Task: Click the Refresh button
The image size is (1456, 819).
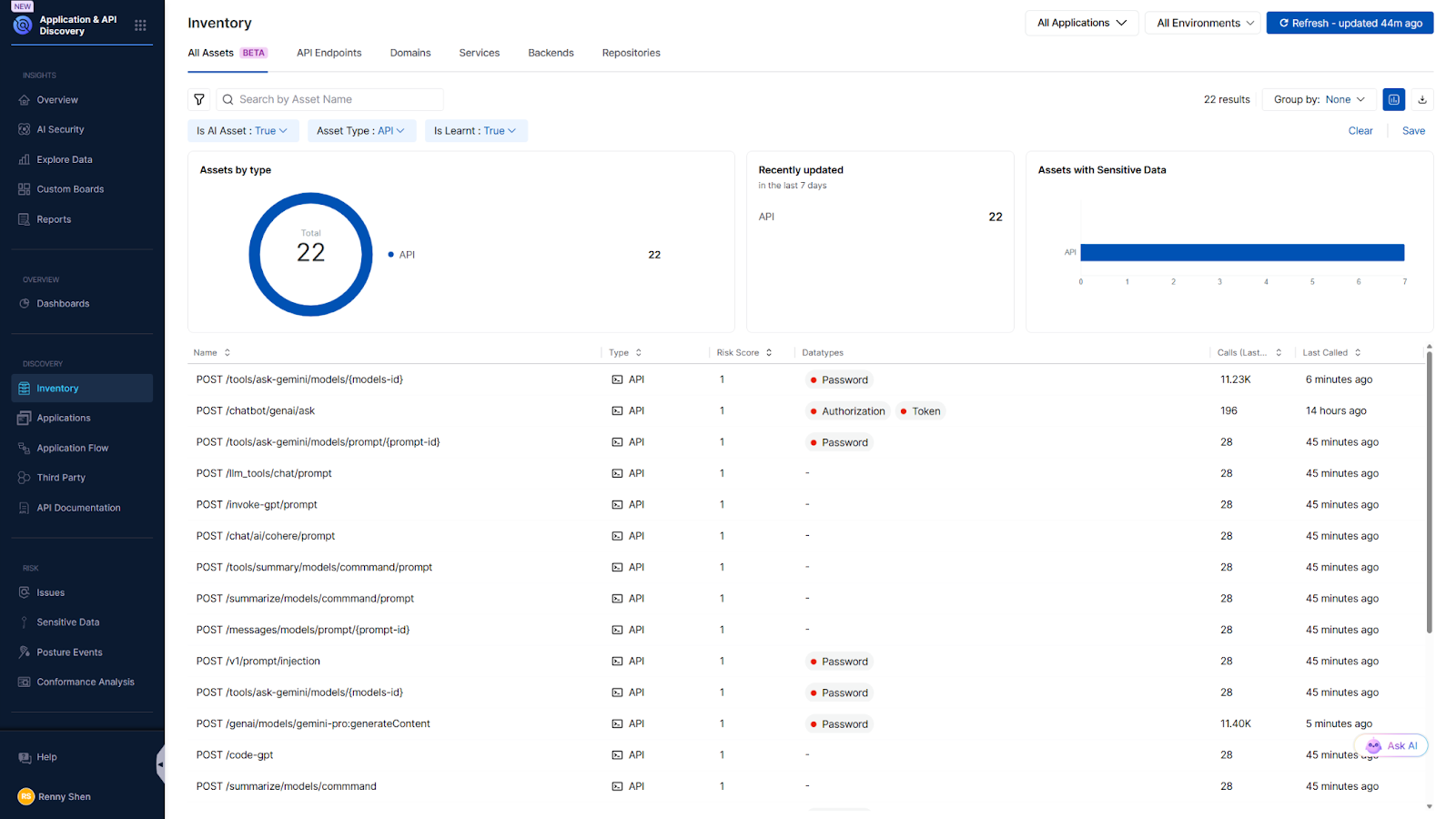Action: (1350, 24)
